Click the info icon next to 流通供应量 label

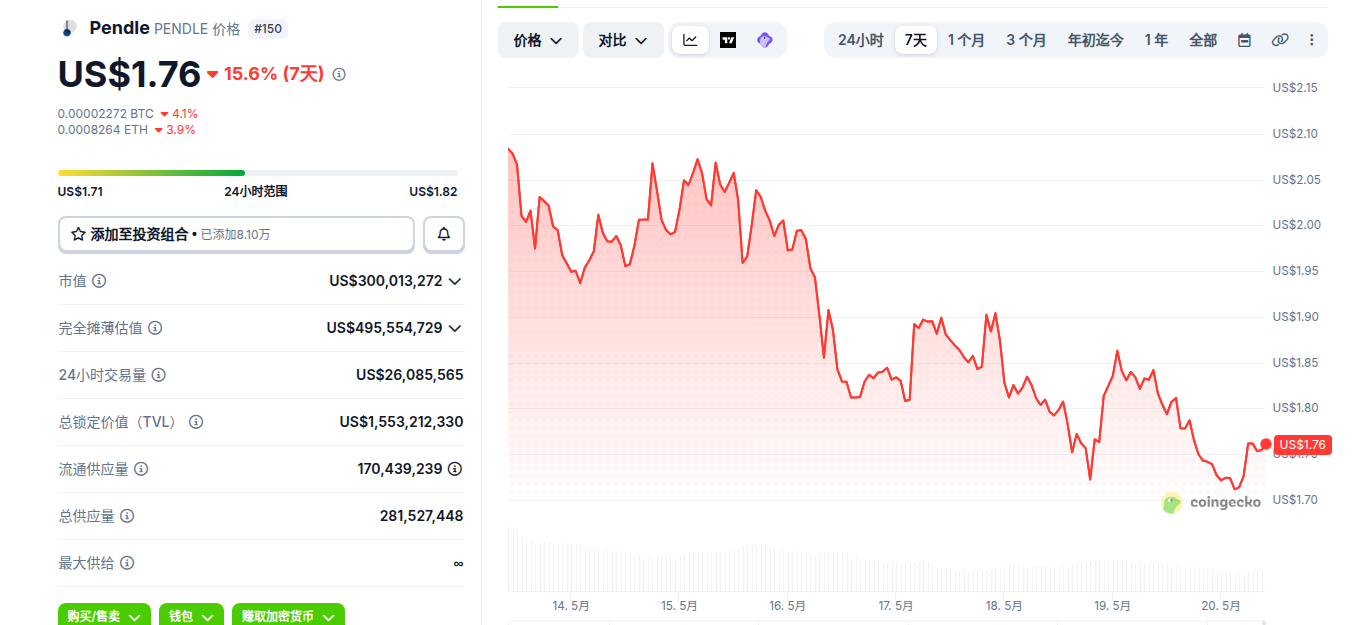[141, 469]
